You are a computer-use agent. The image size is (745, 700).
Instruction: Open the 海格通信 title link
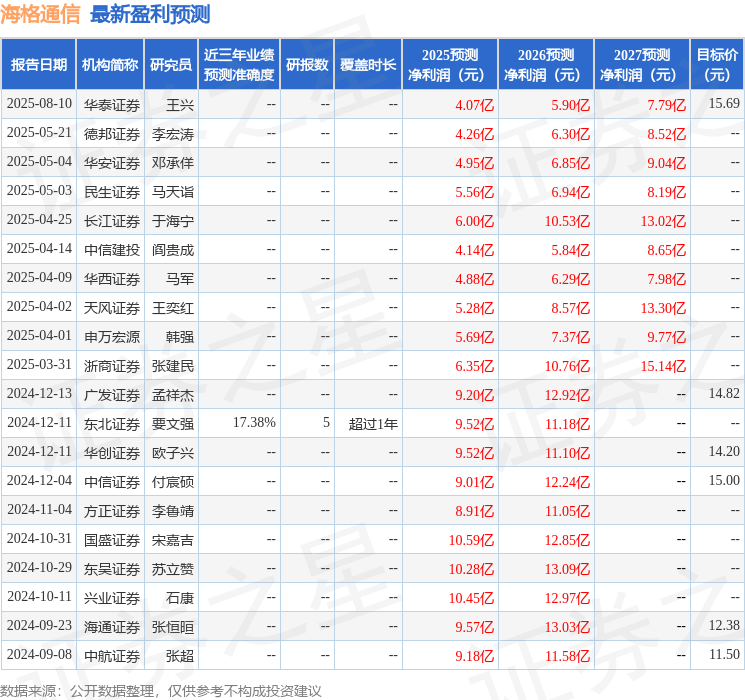40,14
